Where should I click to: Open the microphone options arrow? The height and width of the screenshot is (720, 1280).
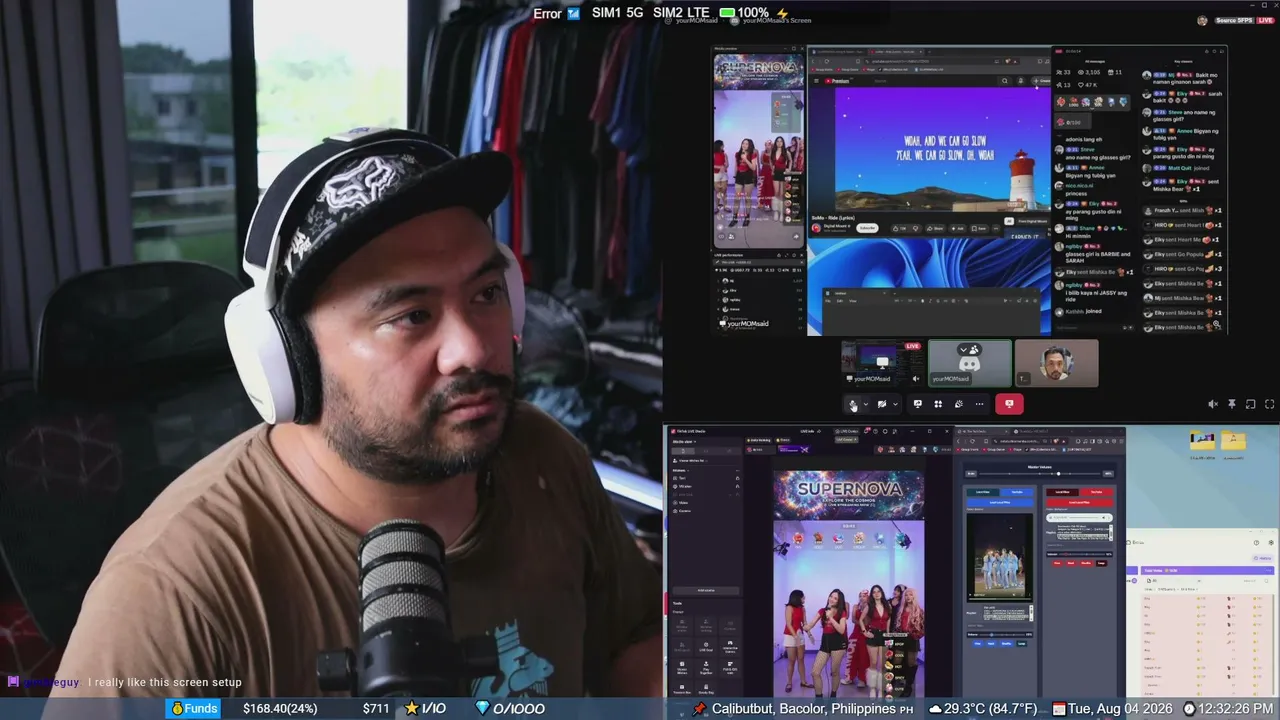865,404
